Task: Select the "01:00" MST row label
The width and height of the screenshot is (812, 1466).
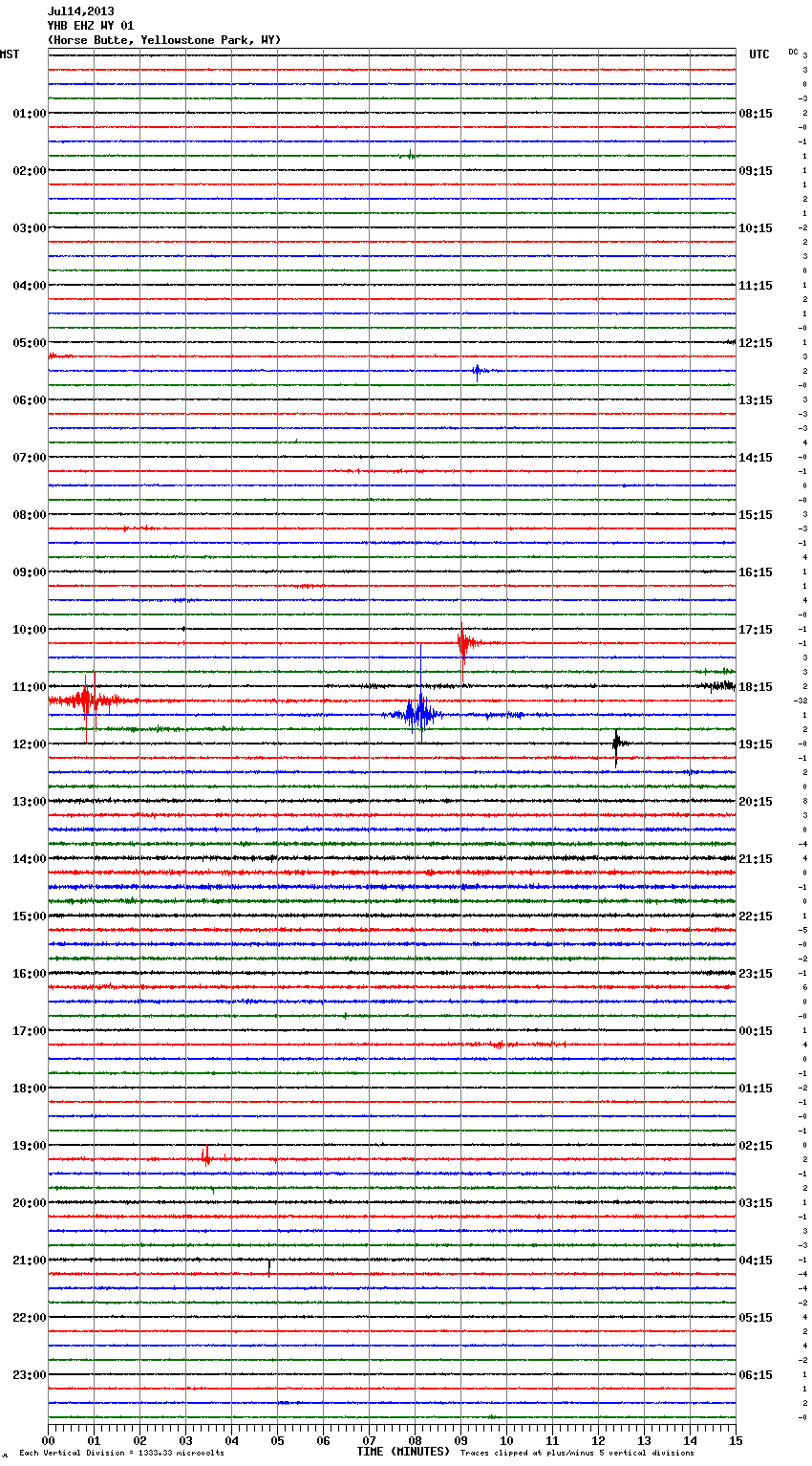Action: pyautogui.click(x=29, y=114)
